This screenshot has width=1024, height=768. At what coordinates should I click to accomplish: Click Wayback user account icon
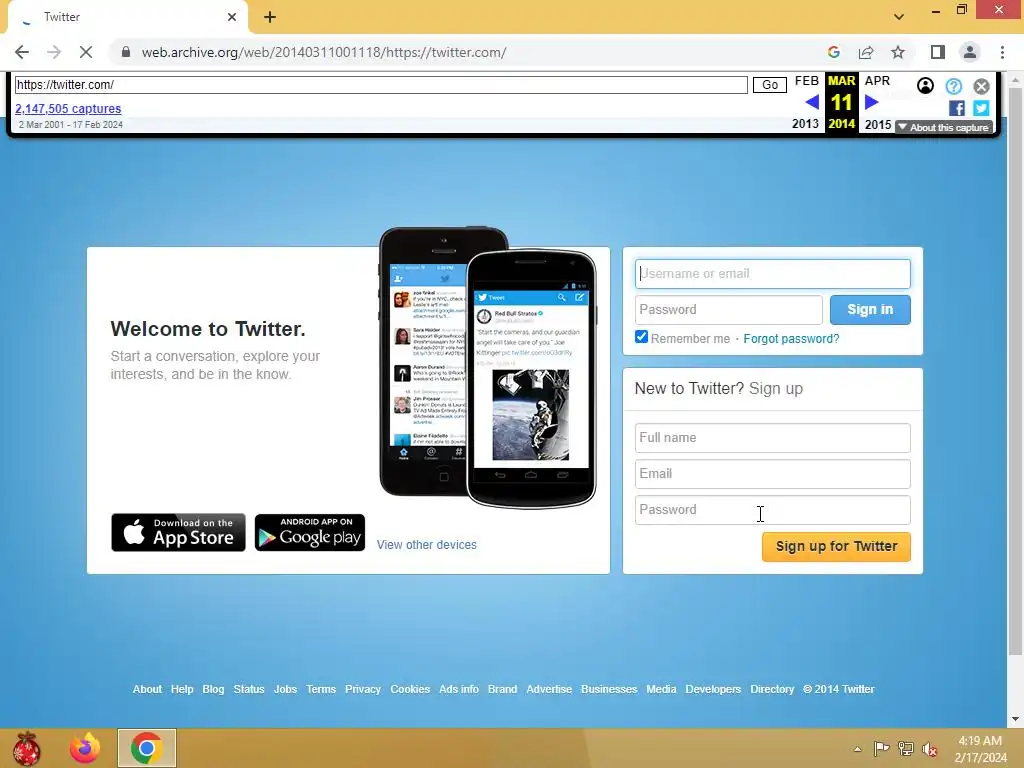(x=925, y=86)
